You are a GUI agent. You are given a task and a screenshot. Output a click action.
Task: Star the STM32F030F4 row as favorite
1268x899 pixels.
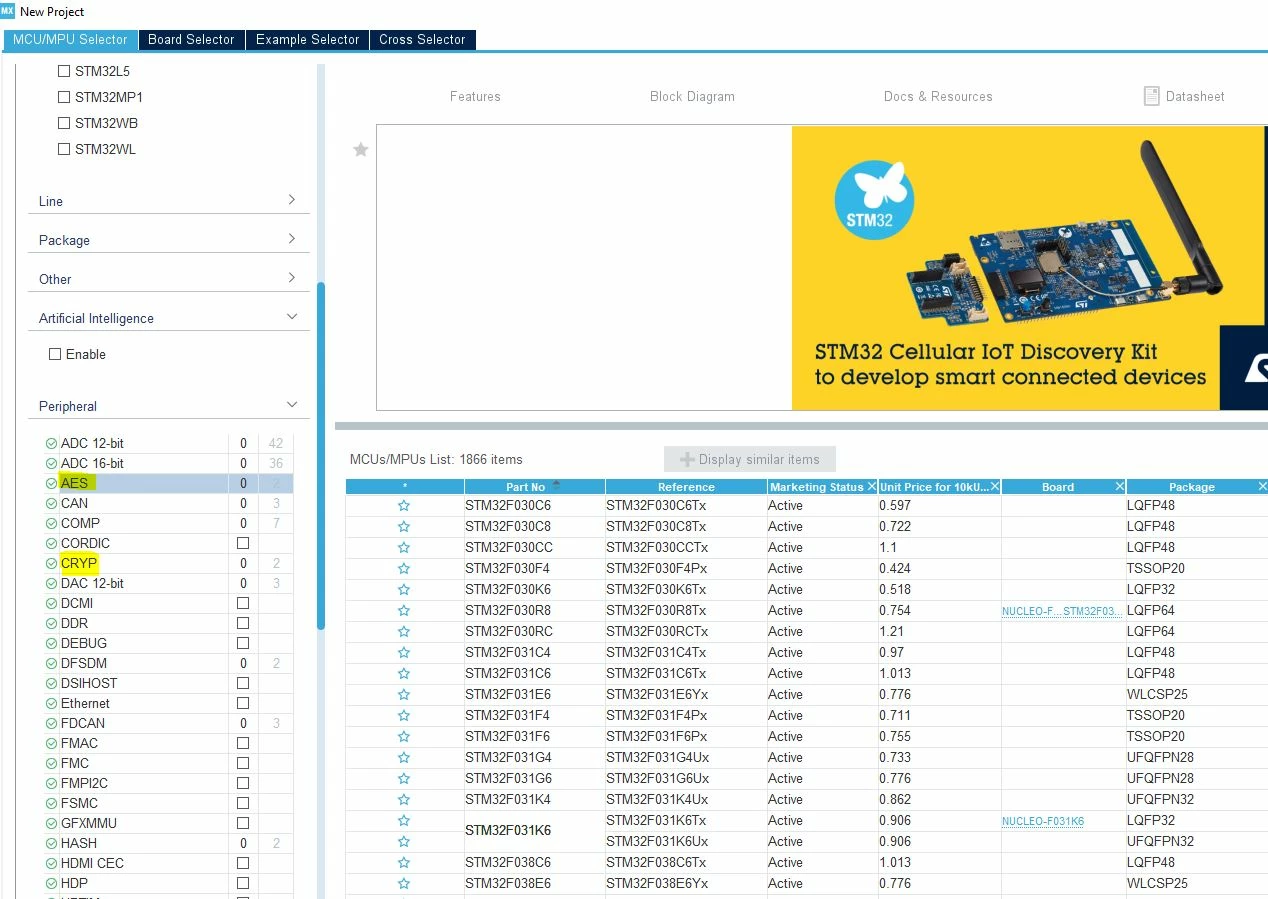tap(404, 569)
